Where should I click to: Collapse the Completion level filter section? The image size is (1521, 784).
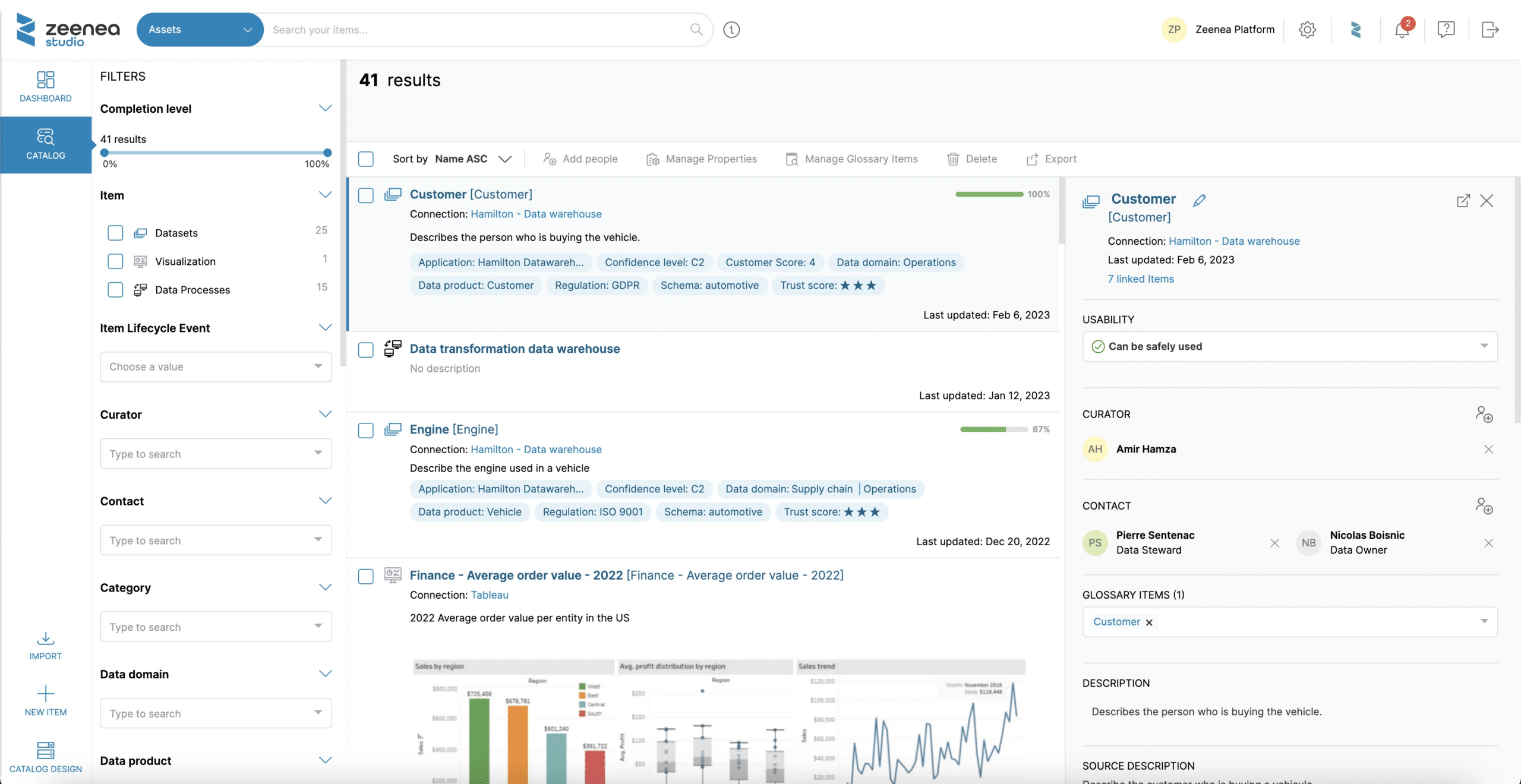(x=325, y=108)
